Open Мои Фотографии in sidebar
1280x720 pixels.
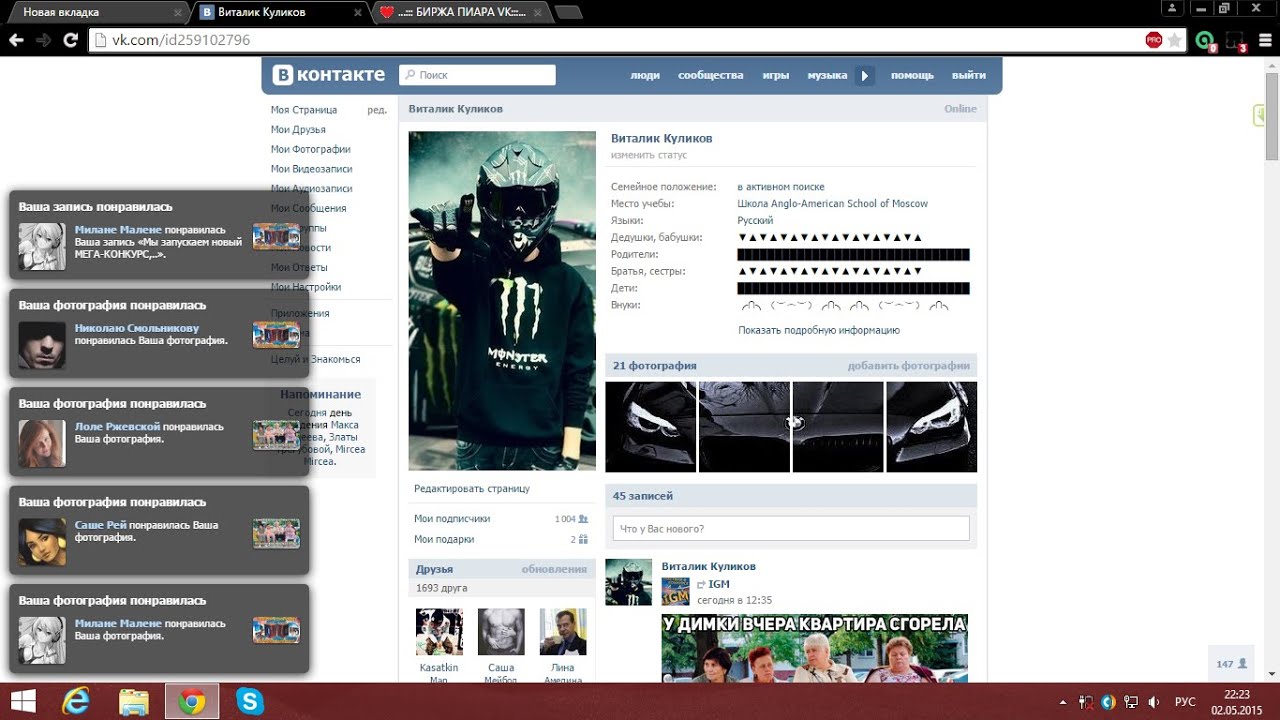(x=310, y=149)
